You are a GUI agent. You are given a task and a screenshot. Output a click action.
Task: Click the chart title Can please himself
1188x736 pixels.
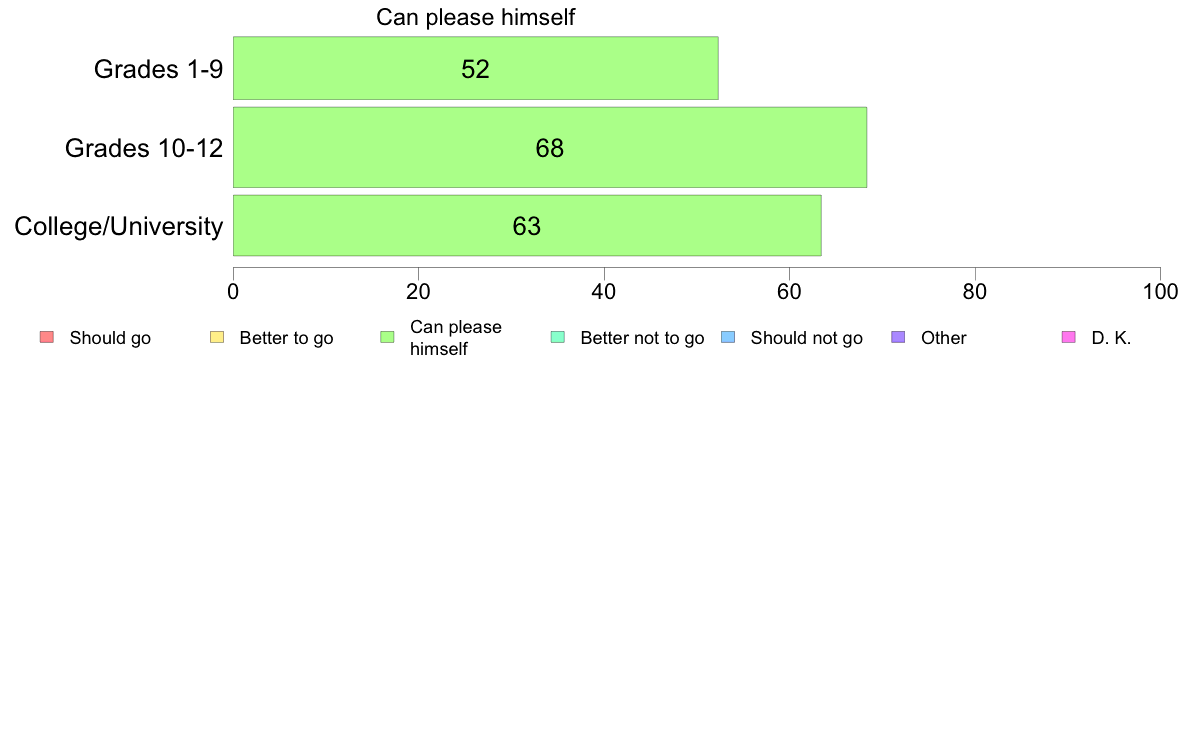(x=476, y=17)
